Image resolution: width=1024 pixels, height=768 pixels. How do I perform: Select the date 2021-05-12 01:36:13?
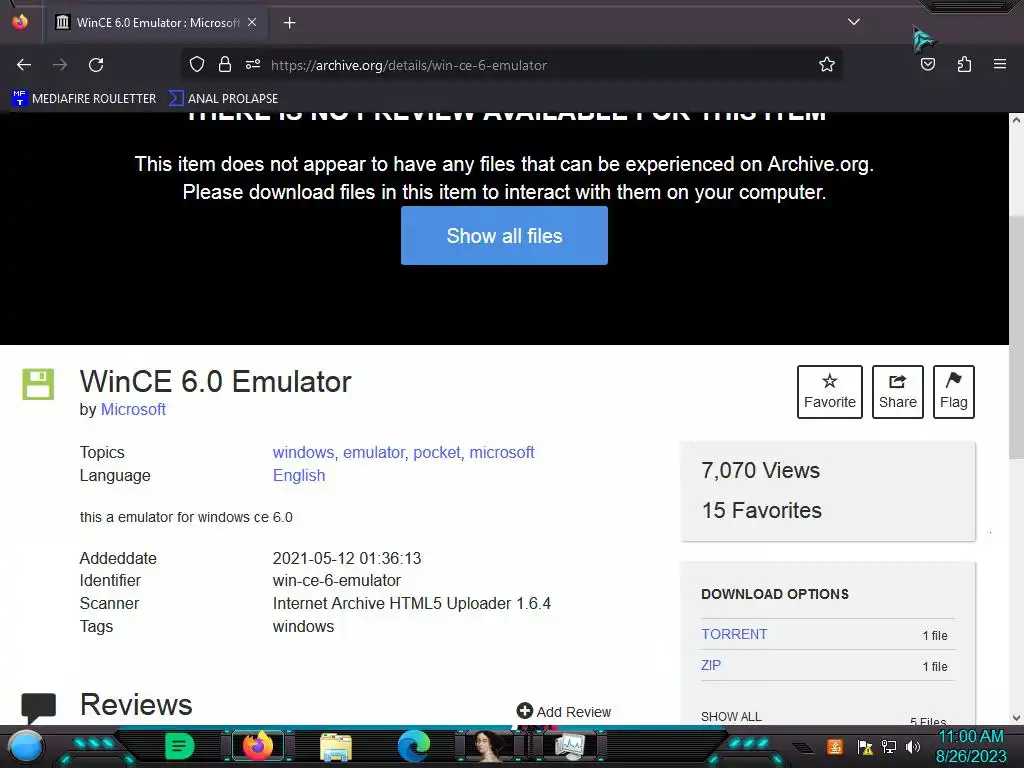click(347, 558)
